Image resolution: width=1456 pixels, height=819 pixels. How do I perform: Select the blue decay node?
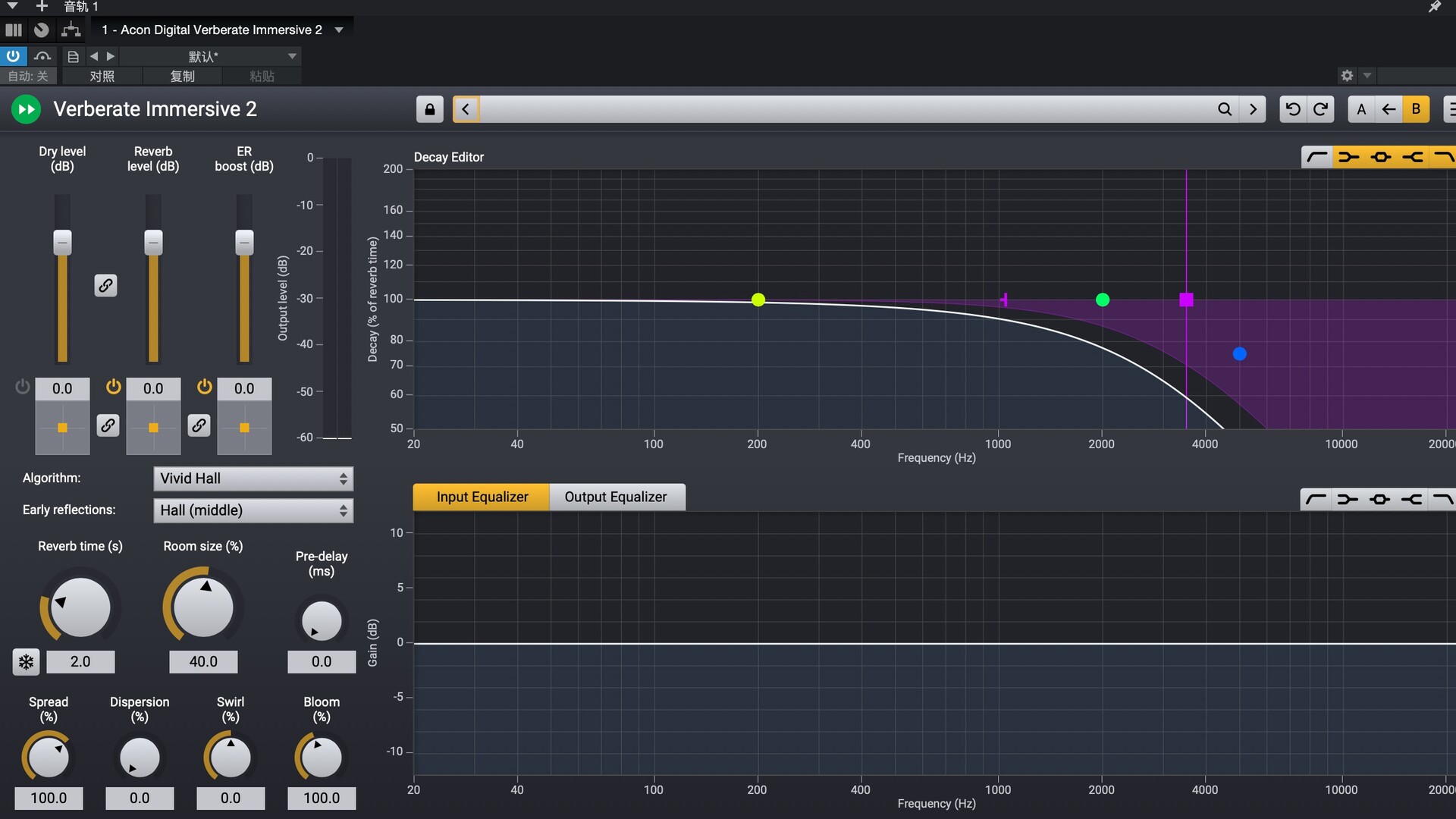click(1240, 354)
